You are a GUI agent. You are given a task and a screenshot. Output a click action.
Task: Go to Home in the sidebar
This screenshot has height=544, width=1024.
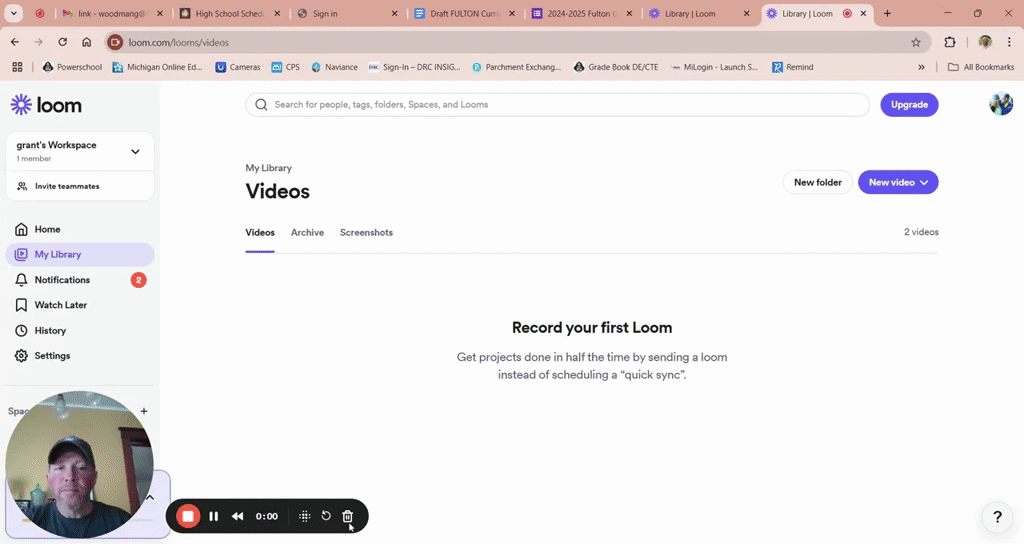click(x=80, y=229)
